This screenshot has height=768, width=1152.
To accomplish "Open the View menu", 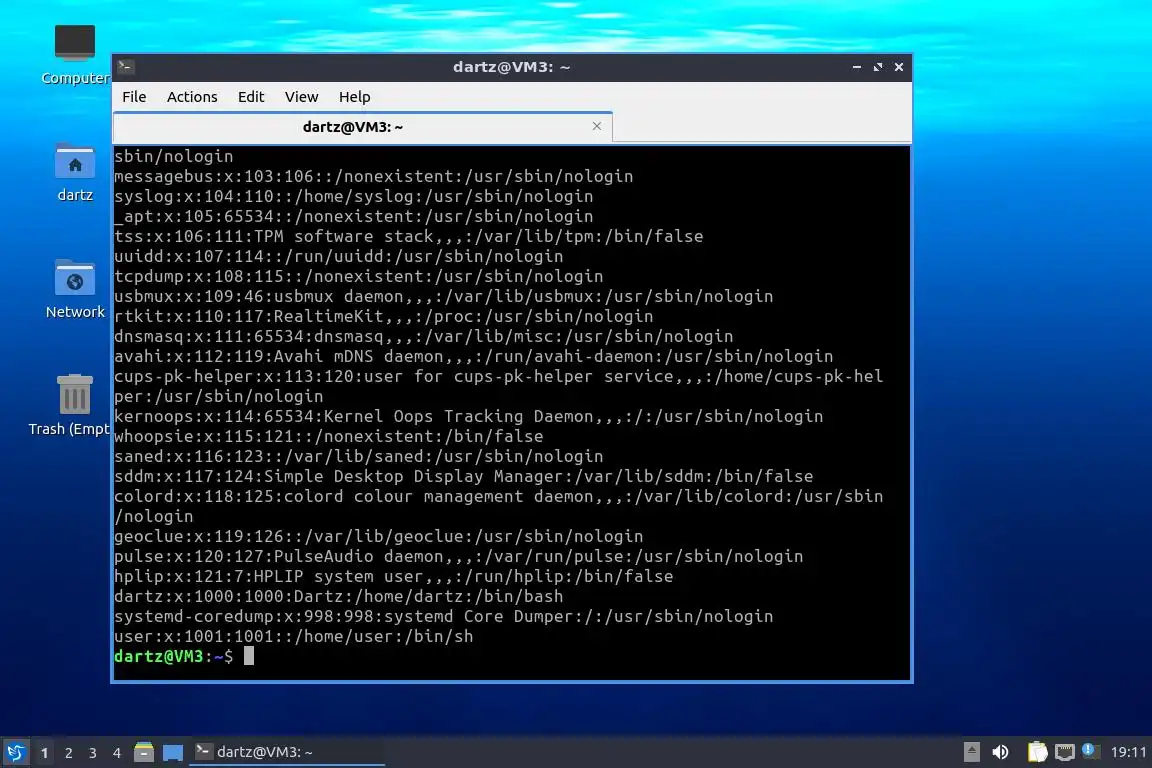I will [301, 97].
